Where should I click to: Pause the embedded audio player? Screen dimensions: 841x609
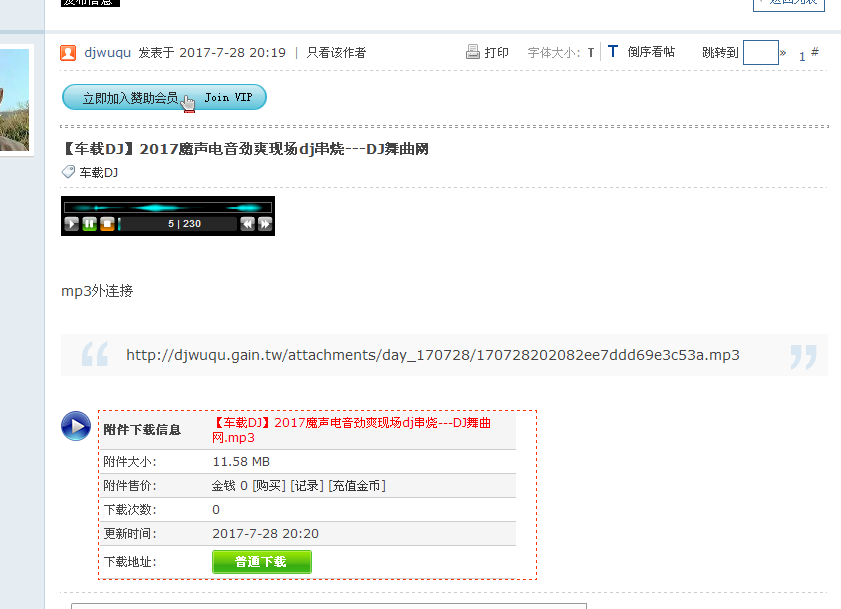tap(90, 224)
